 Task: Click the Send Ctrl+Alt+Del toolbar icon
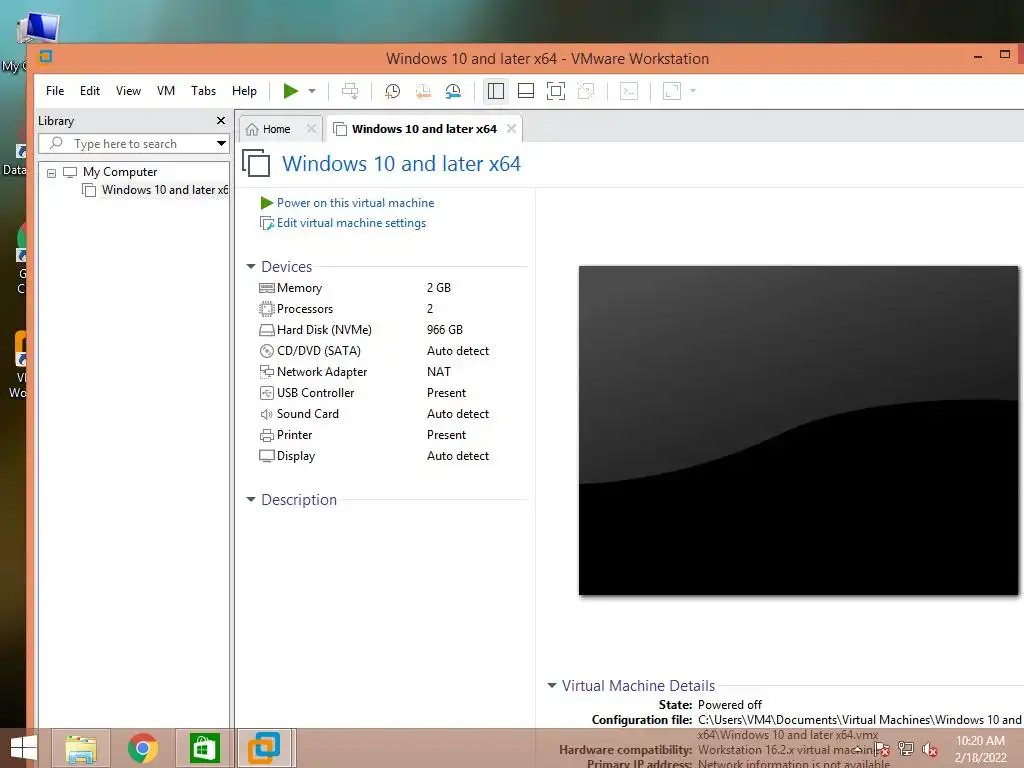coord(350,91)
